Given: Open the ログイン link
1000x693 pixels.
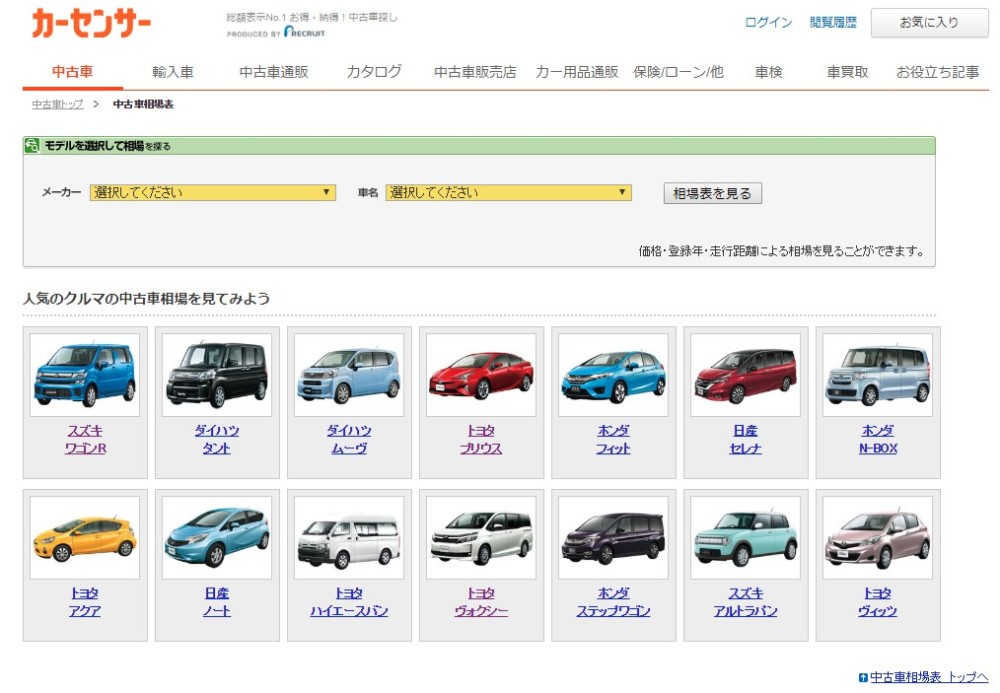Looking at the screenshot, I should pyautogui.click(x=768, y=22).
